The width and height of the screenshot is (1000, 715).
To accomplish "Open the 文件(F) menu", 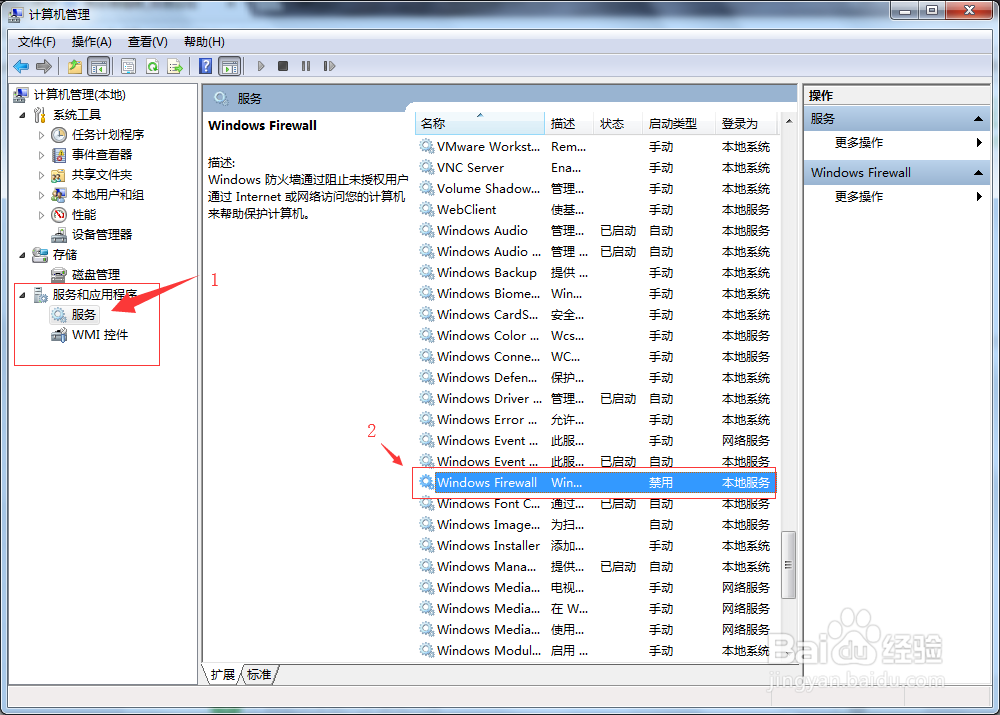I will coord(36,42).
